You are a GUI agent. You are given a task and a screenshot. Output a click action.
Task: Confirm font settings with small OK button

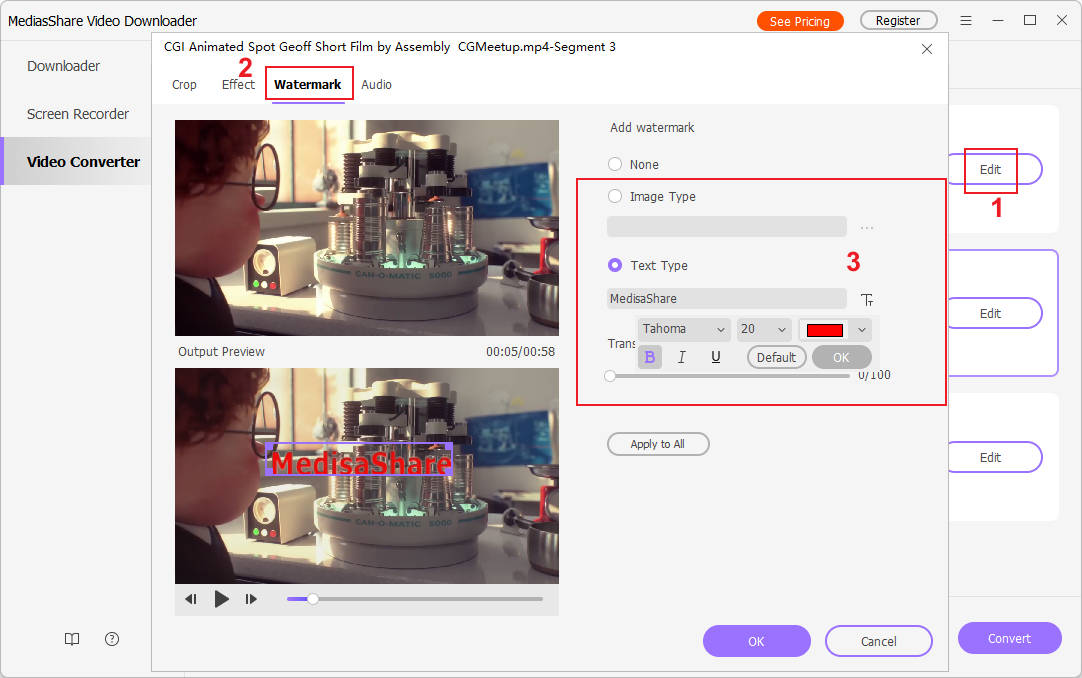(841, 357)
